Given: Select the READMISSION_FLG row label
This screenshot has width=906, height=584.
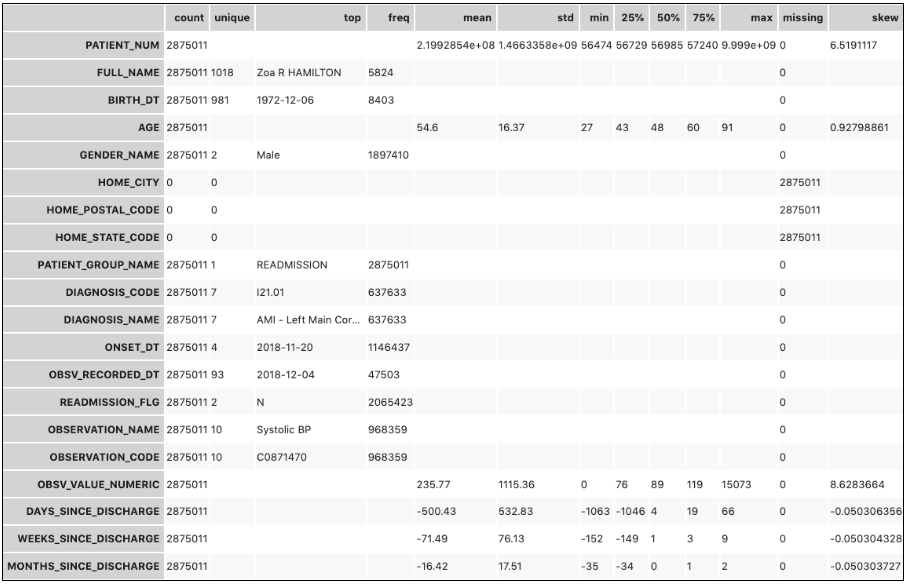Looking at the screenshot, I should 84,402.
